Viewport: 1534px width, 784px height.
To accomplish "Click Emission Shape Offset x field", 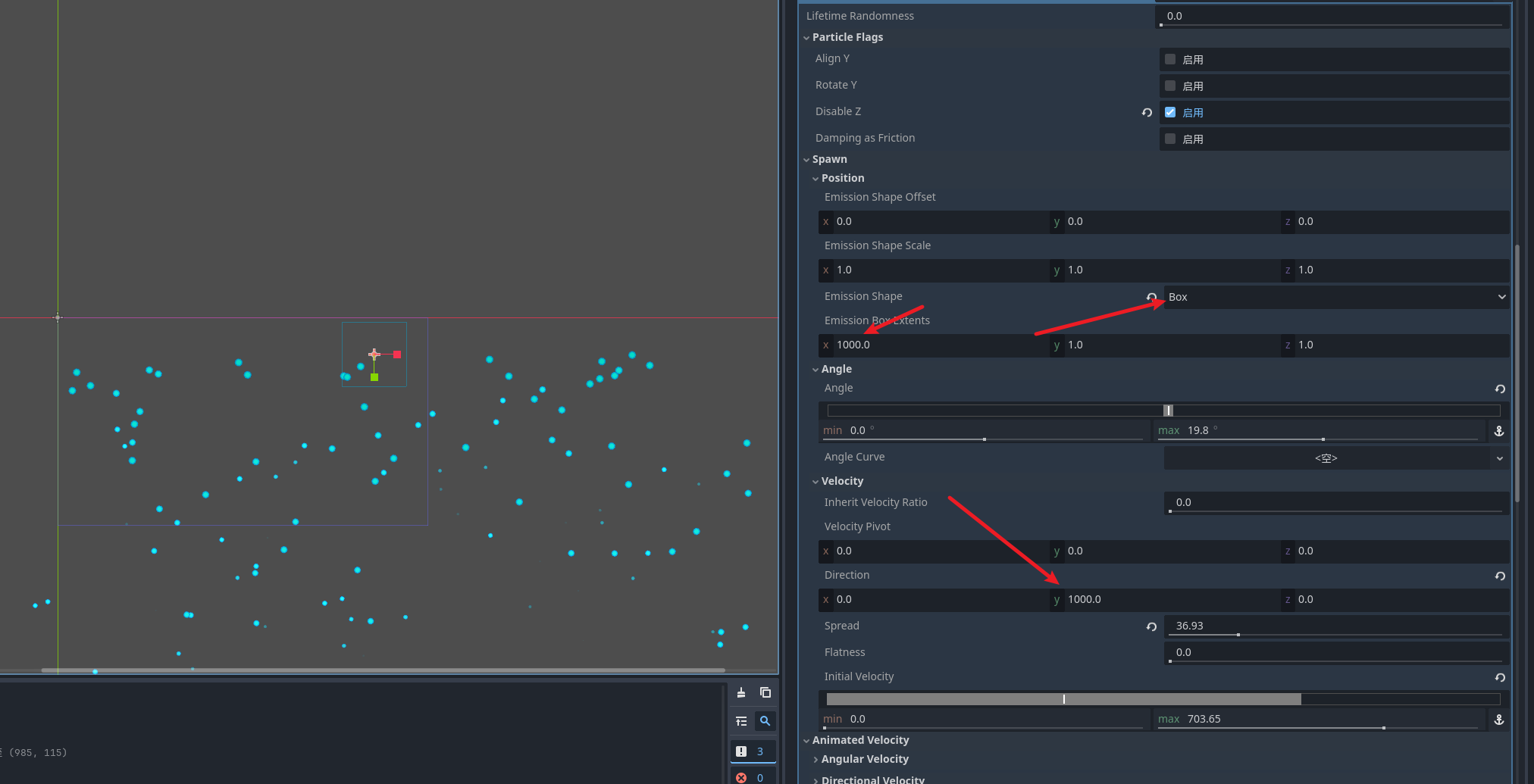I will point(934,222).
